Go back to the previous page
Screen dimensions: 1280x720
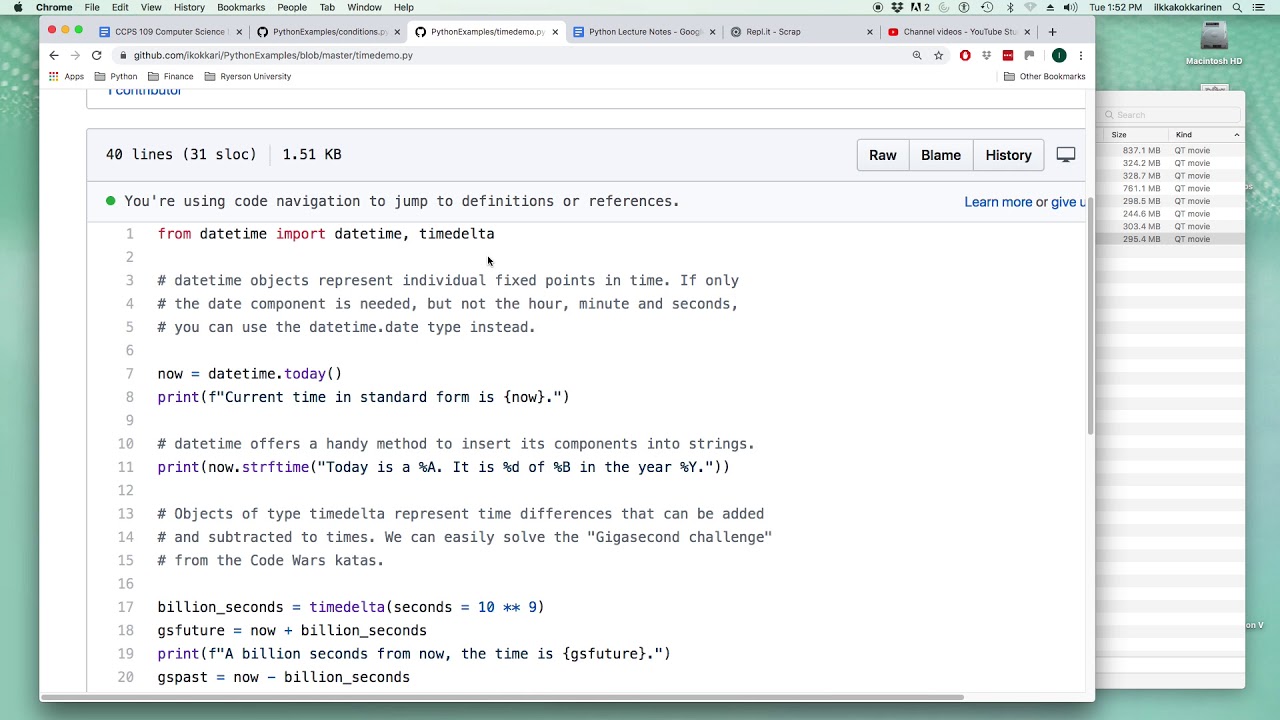[54, 56]
